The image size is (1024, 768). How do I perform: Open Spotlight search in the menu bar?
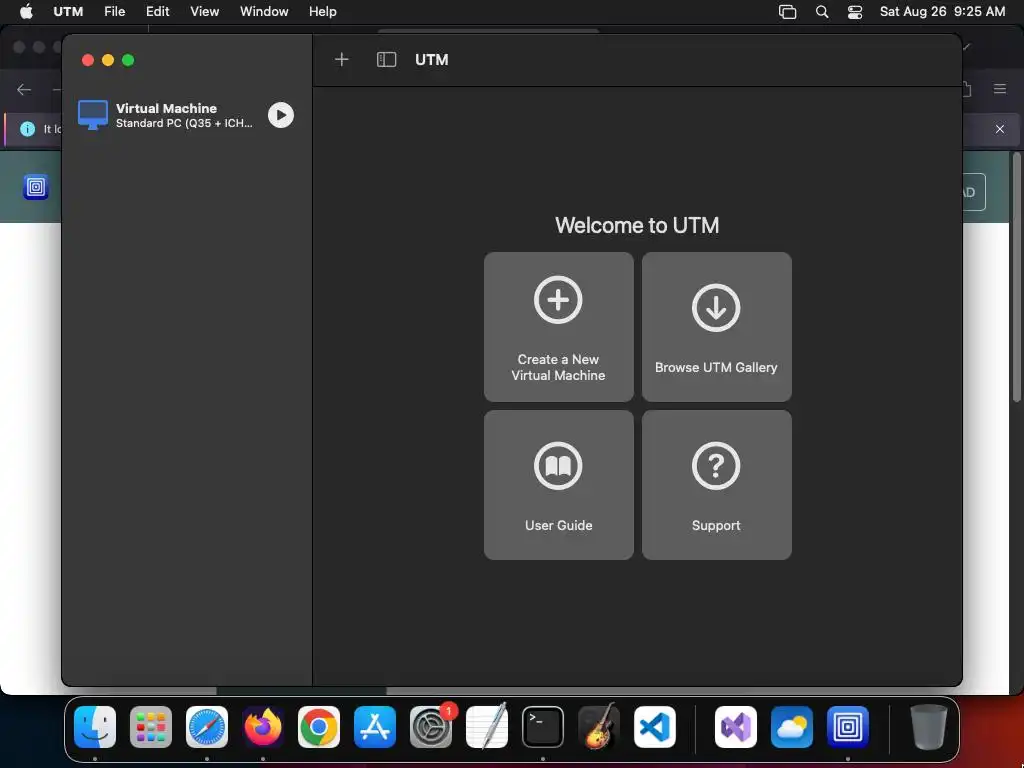pos(822,12)
